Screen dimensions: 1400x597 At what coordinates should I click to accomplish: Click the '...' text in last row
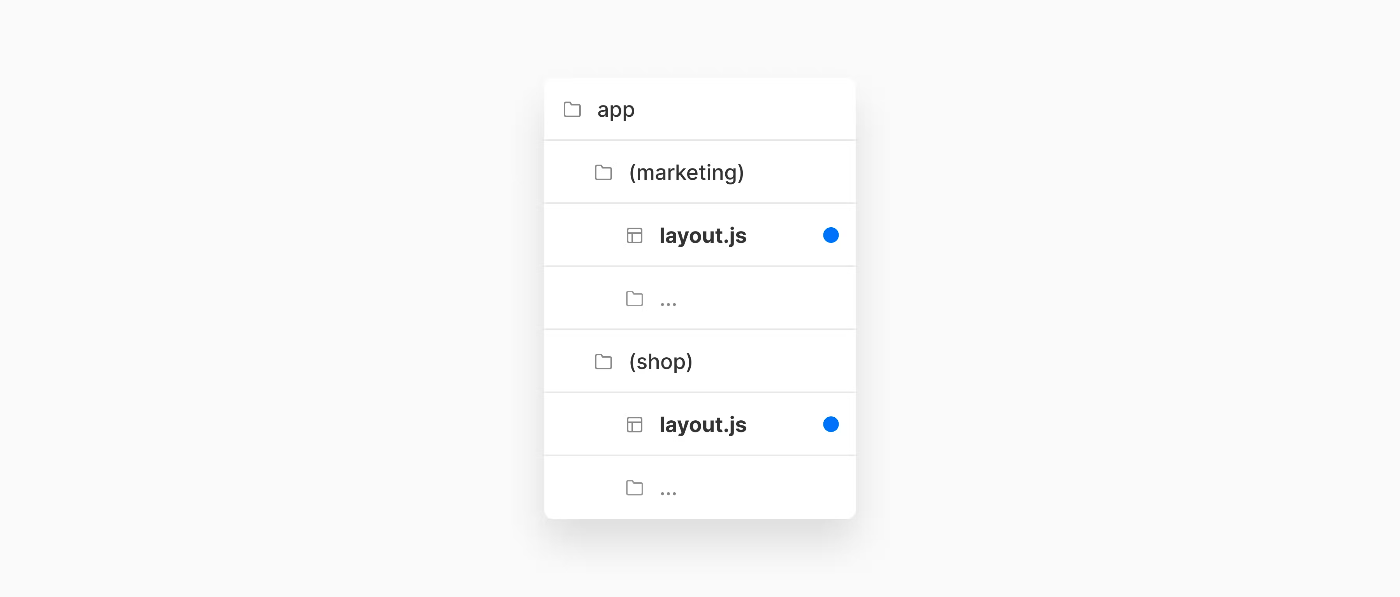point(668,488)
